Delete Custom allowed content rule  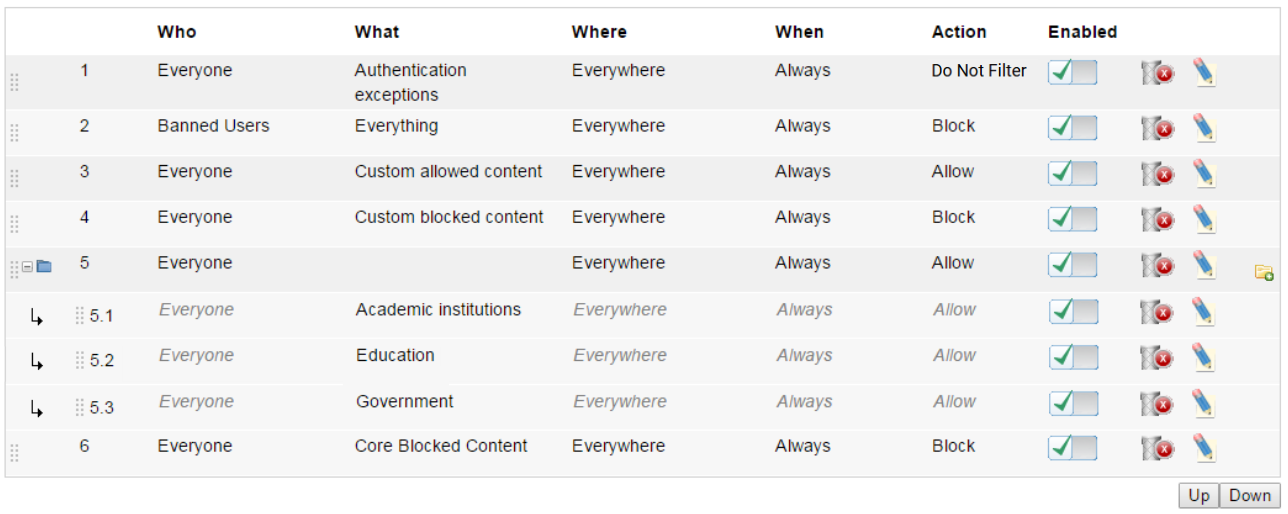(1158, 174)
